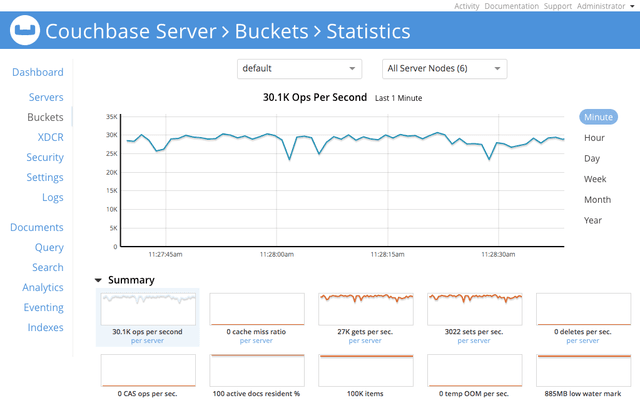Image resolution: width=640 pixels, height=400 pixels.
Task: Click per server under cache miss ratio
Action: (256, 341)
